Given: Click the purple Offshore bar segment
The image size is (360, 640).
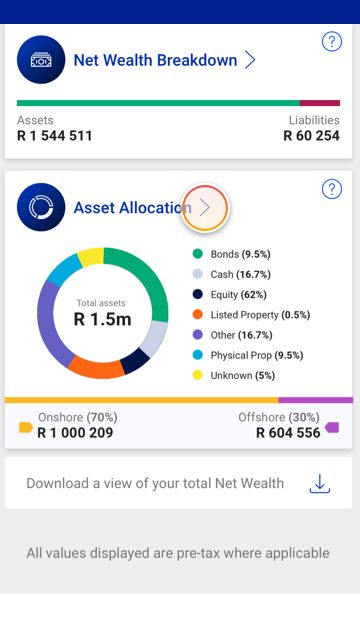Looking at the screenshot, I should coord(316,400).
